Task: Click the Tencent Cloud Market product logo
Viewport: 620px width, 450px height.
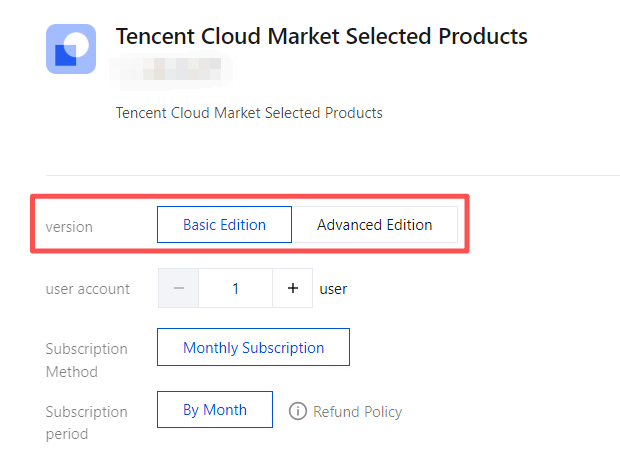Action: [71, 49]
